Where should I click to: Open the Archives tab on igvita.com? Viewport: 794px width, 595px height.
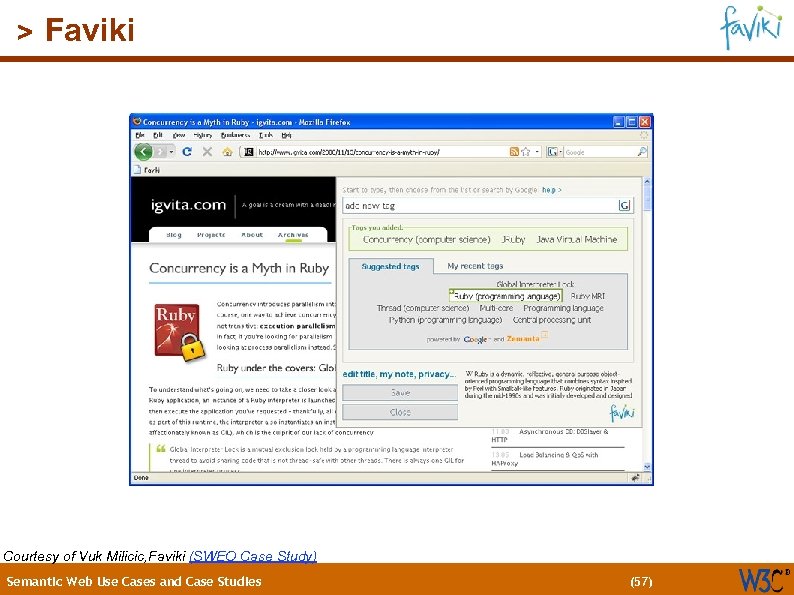coord(293,234)
